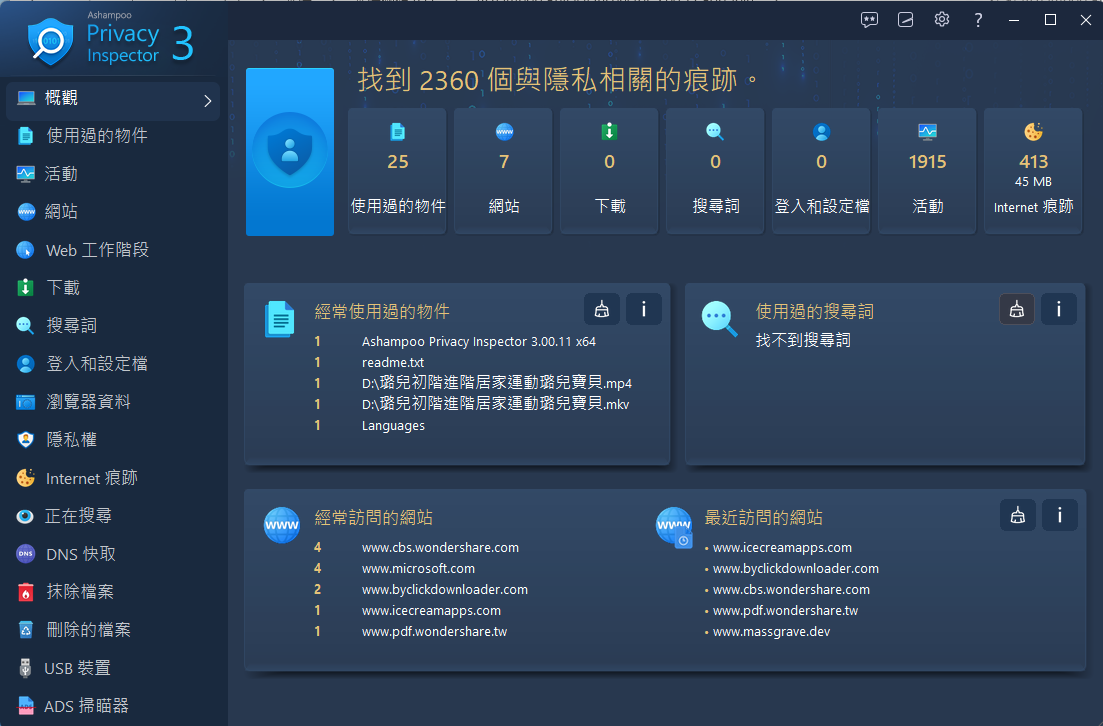Click the DNS 快取 icon in sidebar
Viewport: 1103px width, 726px height.
tap(25, 554)
